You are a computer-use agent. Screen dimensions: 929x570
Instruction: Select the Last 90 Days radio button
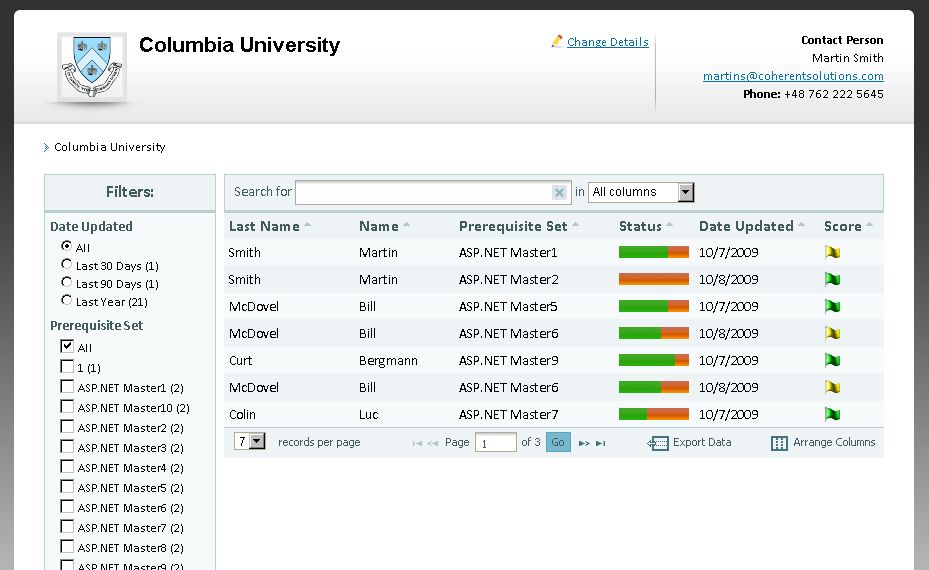pos(66,281)
